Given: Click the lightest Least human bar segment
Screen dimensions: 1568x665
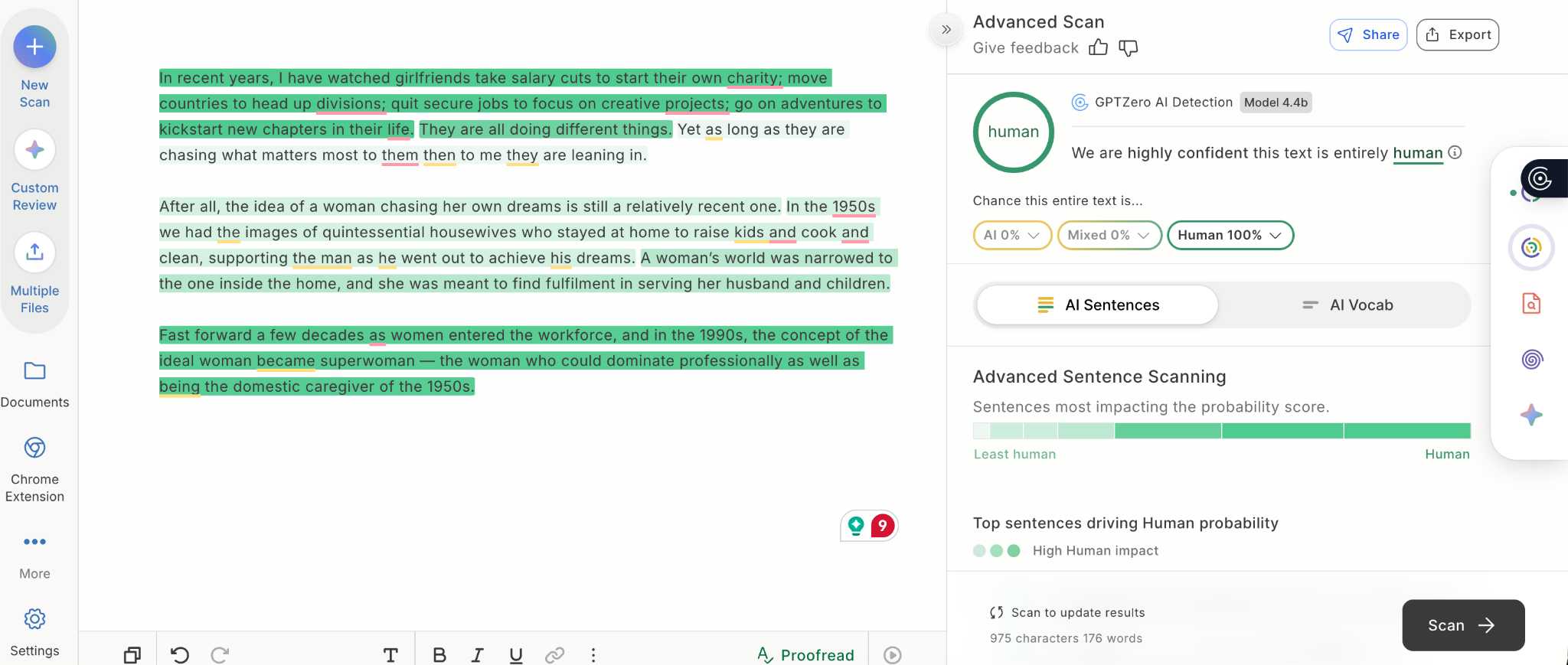Looking at the screenshot, I should click(982, 431).
